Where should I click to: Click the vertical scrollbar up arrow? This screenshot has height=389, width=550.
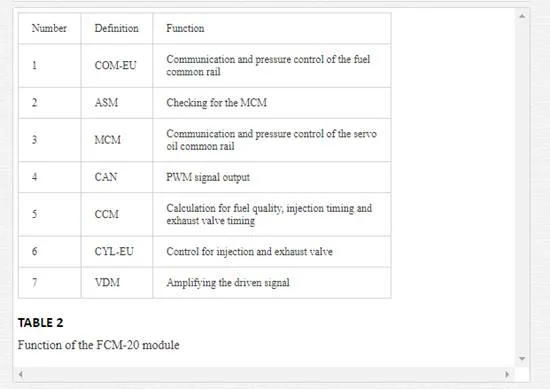click(x=522, y=16)
